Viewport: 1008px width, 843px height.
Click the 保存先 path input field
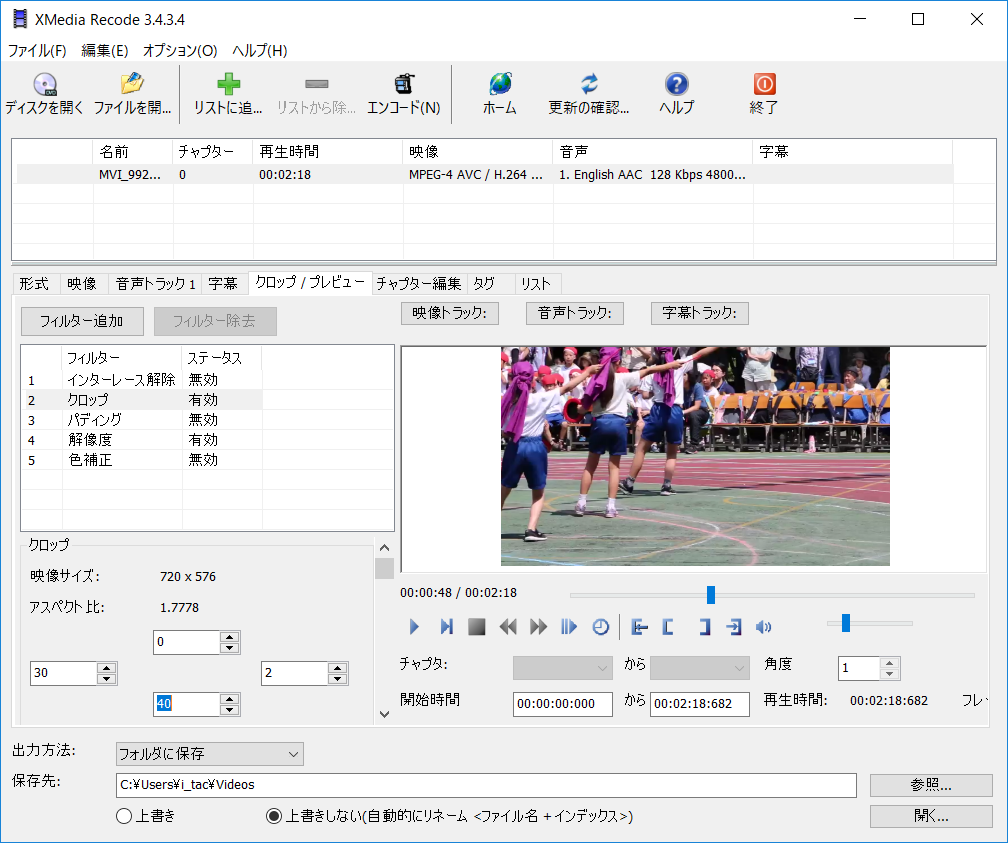click(486, 785)
